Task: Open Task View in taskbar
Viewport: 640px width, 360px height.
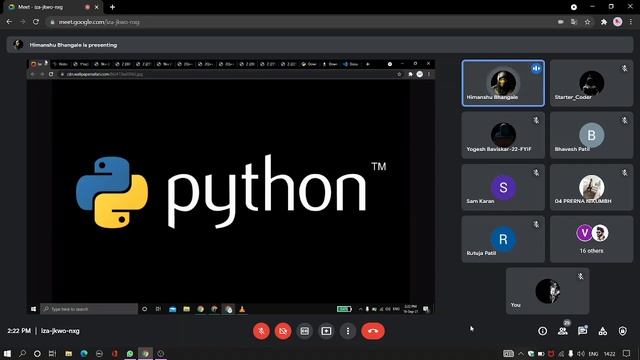Action: (x=52, y=353)
